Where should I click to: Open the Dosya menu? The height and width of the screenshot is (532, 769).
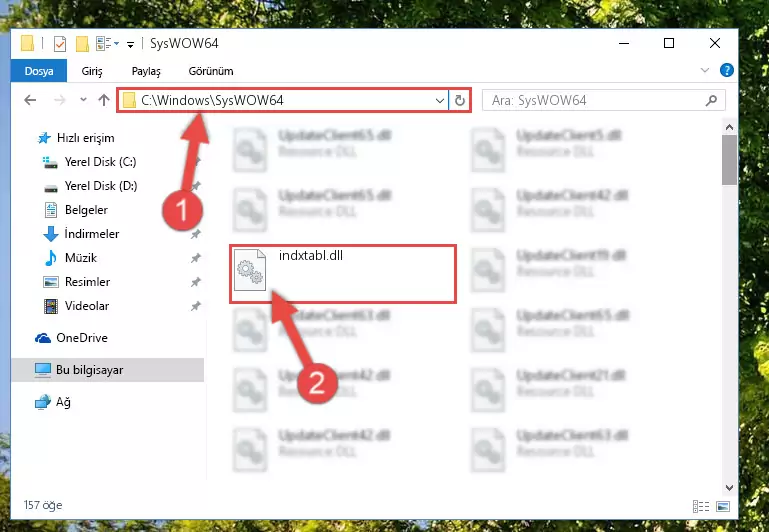[x=39, y=71]
